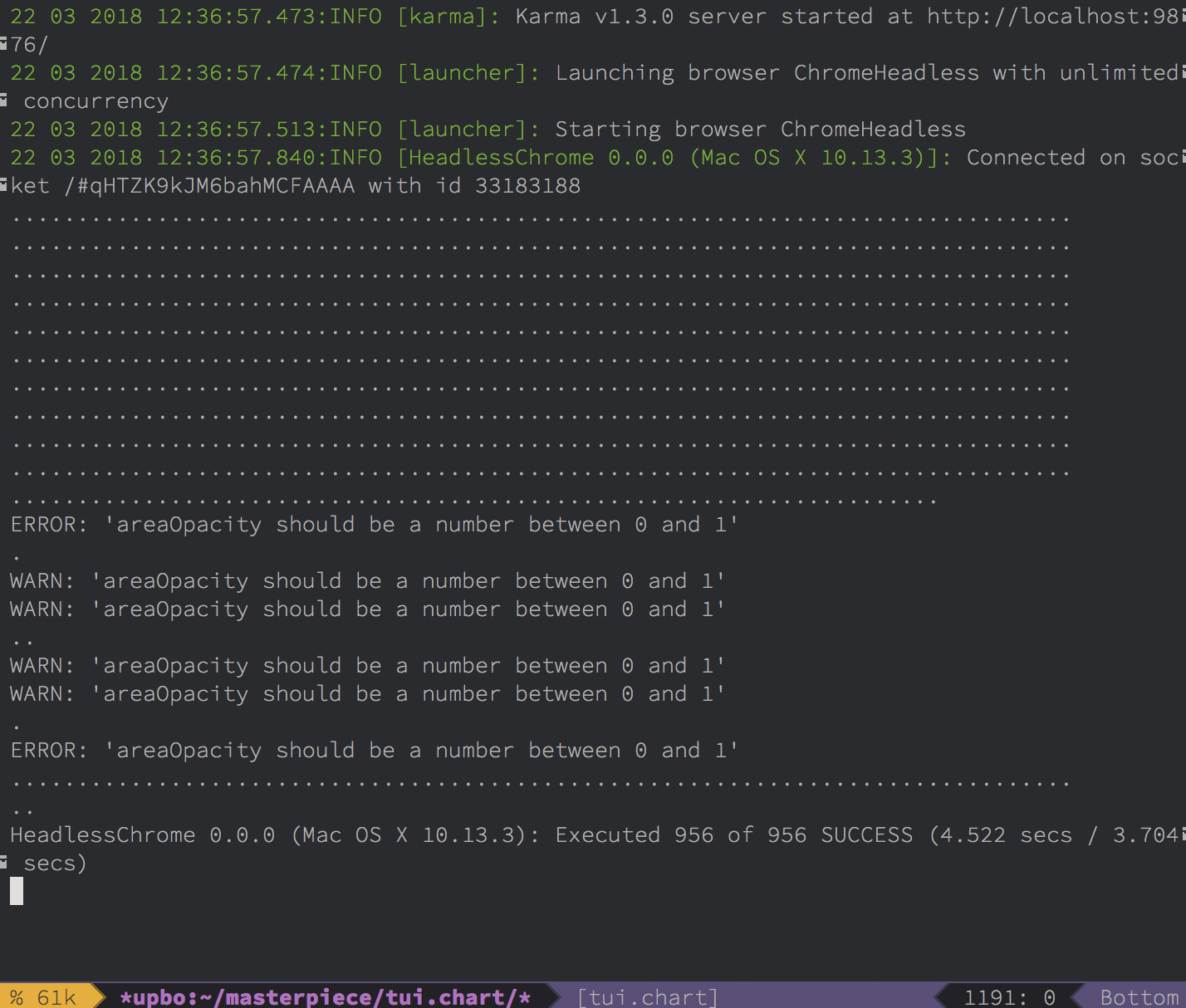Click the wrap indicator before 'ket /#qHTZK9k'

[4, 184]
